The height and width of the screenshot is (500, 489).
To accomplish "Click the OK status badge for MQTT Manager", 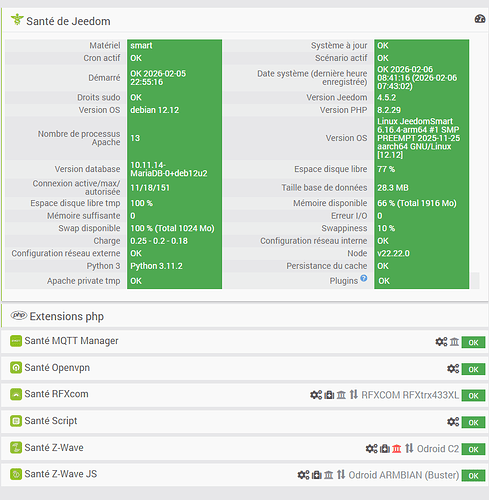I will (473, 342).
